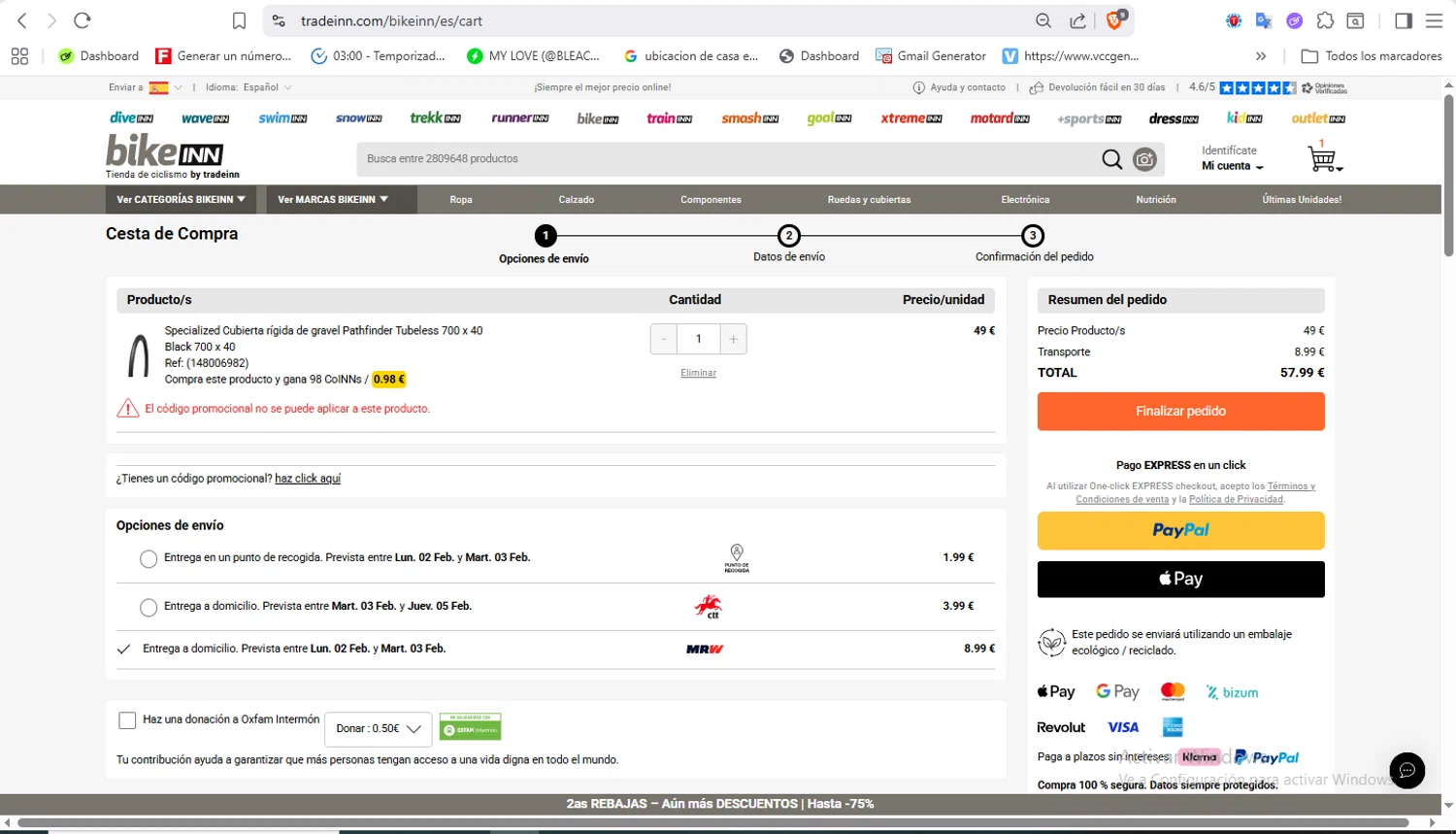Viewport: 1456px width, 834px height.
Task: Increase quantity with the plus button
Action: [x=733, y=339]
